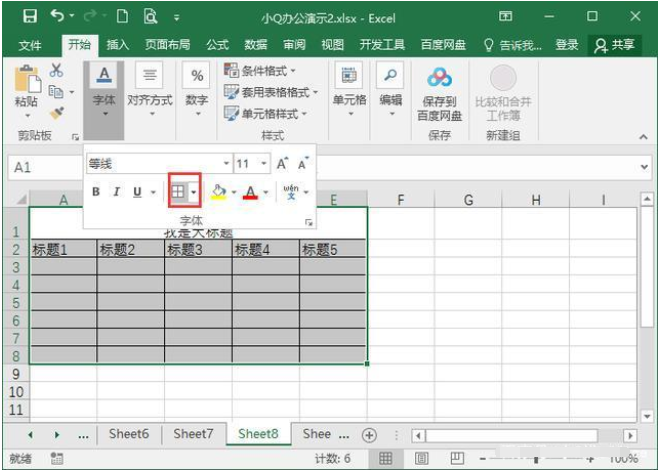Switch to the Sheet7 tab
Screen dimensions: 661x473
pos(193,434)
